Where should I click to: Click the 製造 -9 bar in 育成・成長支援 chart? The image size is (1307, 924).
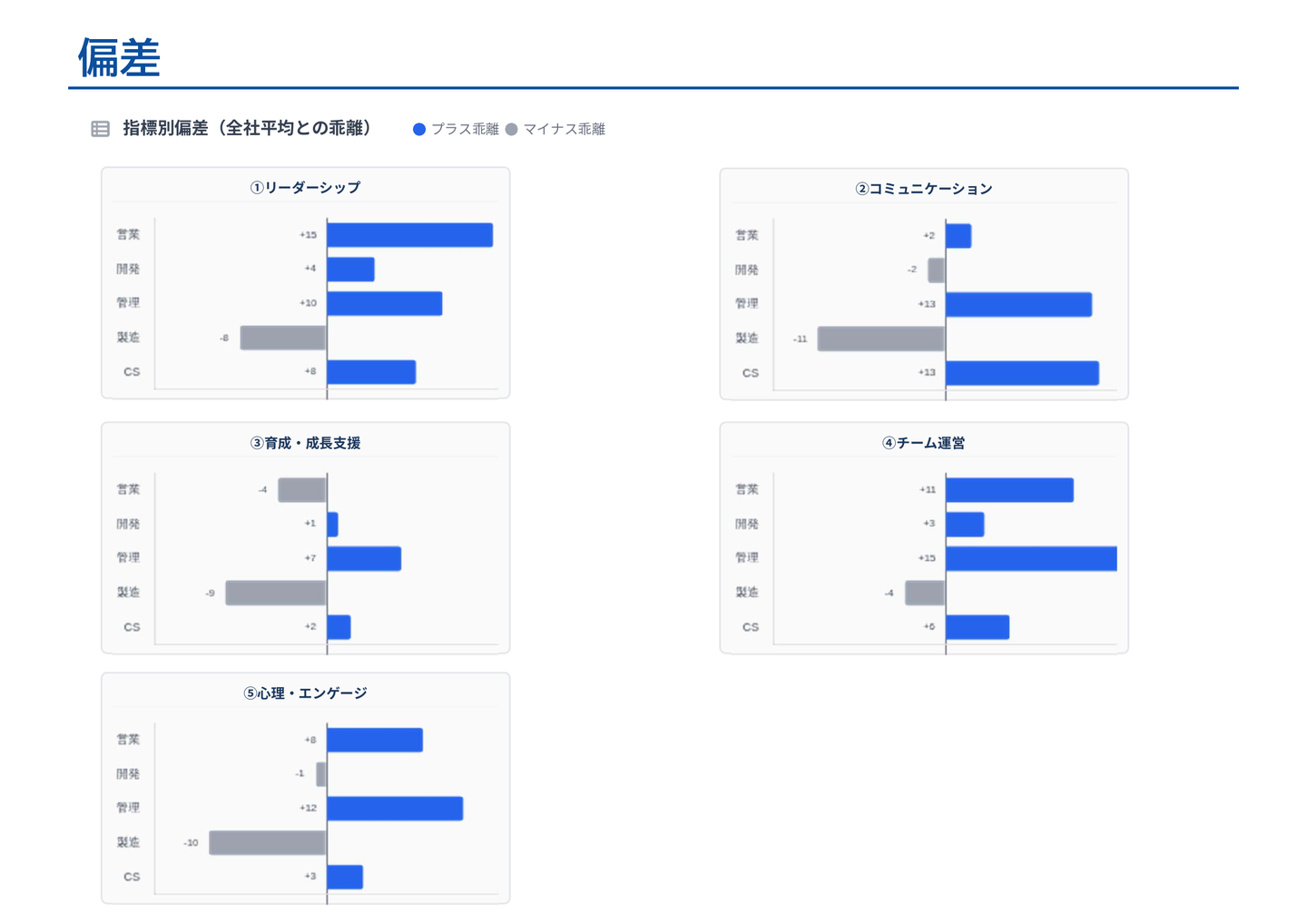click(x=276, y=593)
